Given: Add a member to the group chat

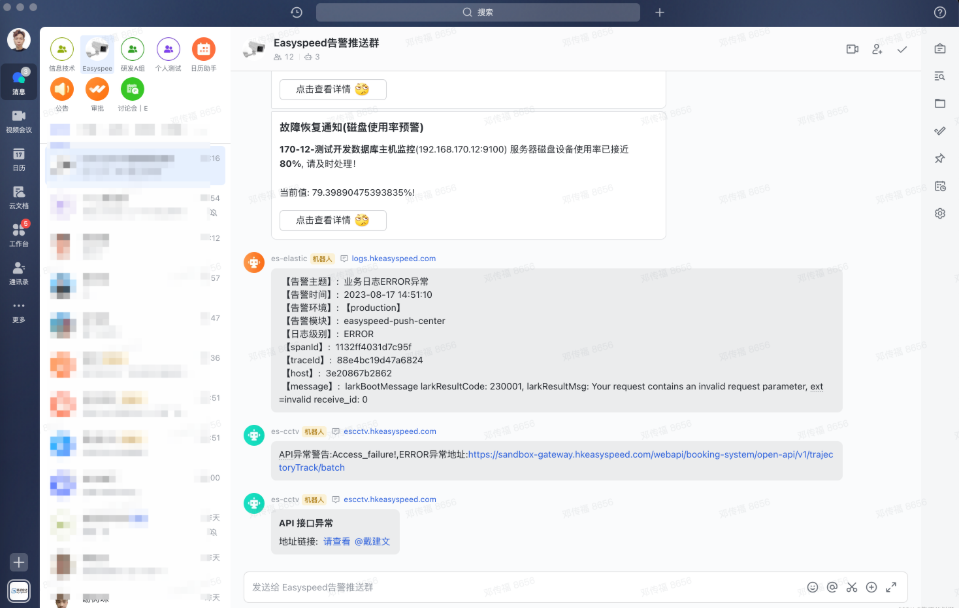Looking at the screenshot, I should pyautogui.click(x=877, y=49).
